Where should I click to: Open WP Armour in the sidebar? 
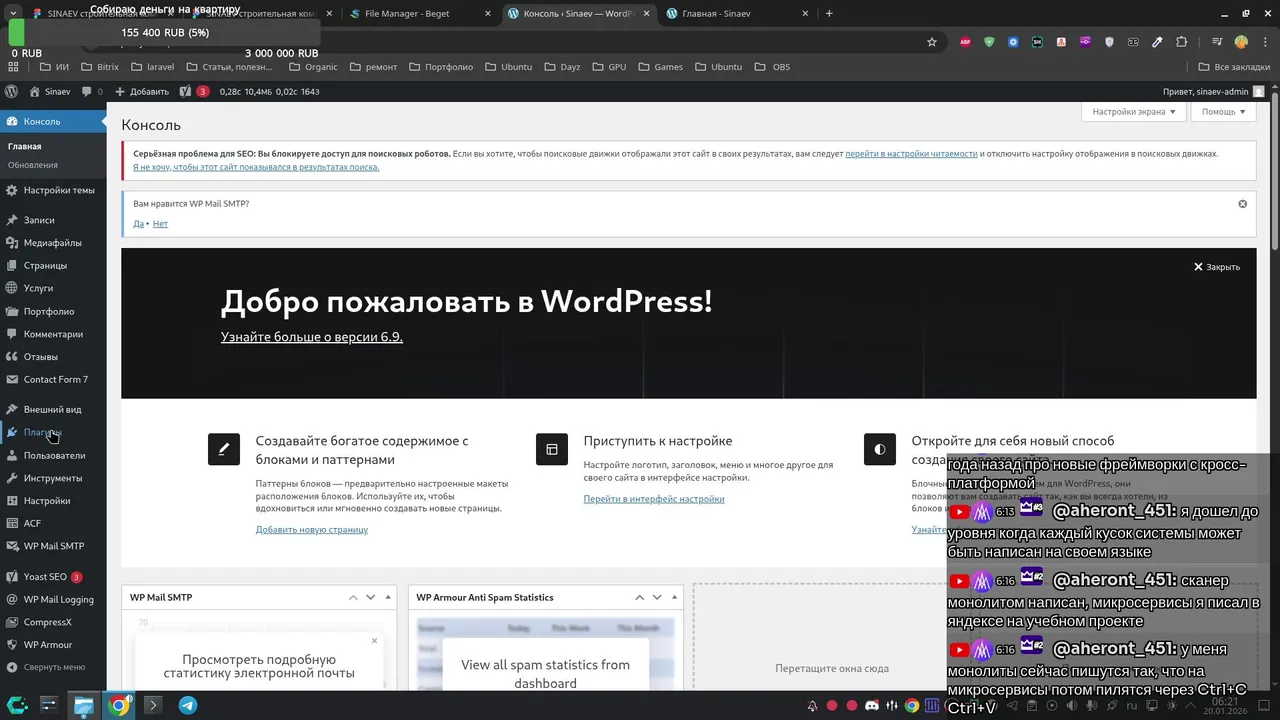tap(53, 645)
